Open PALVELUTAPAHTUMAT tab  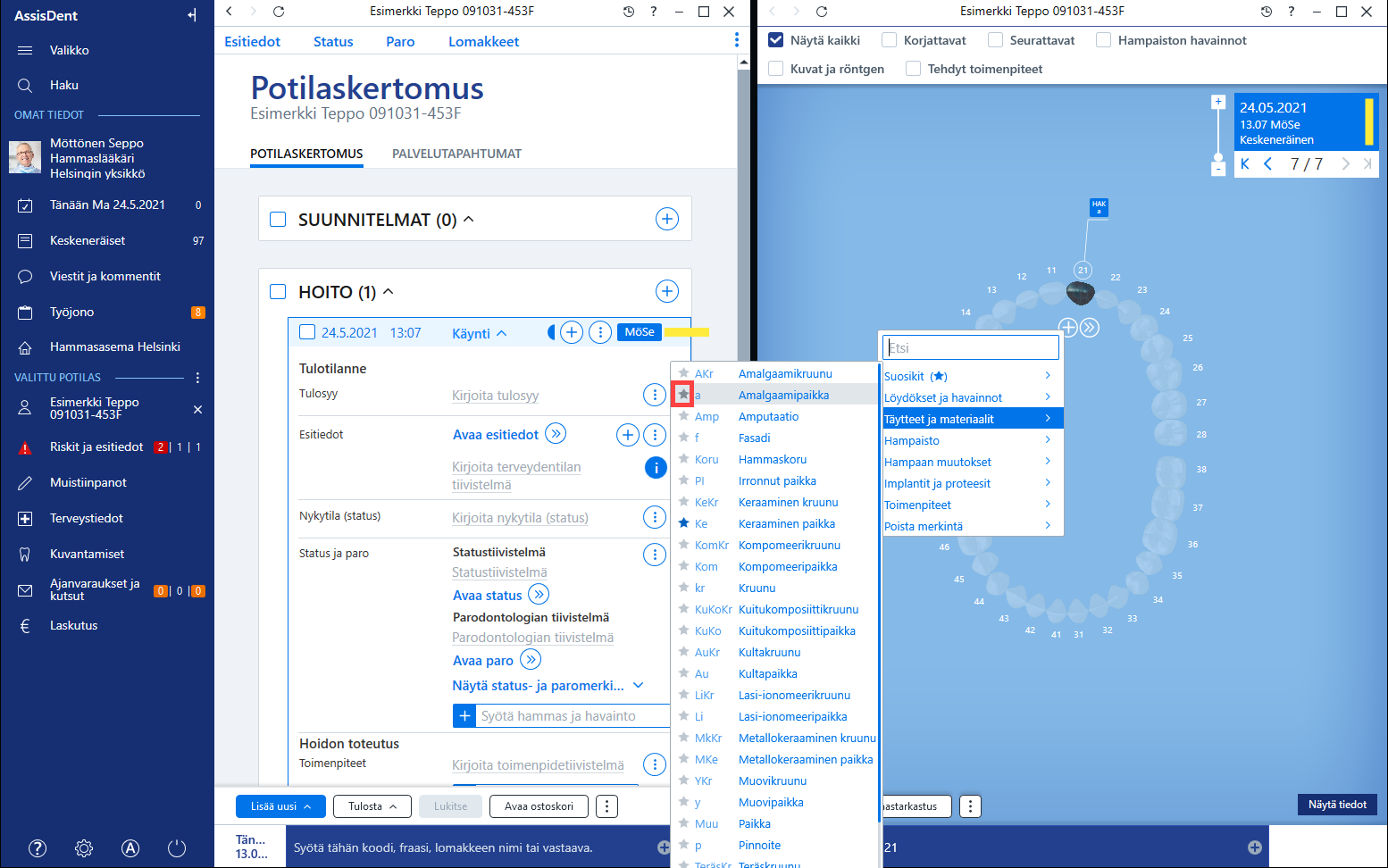click(456, 154)
